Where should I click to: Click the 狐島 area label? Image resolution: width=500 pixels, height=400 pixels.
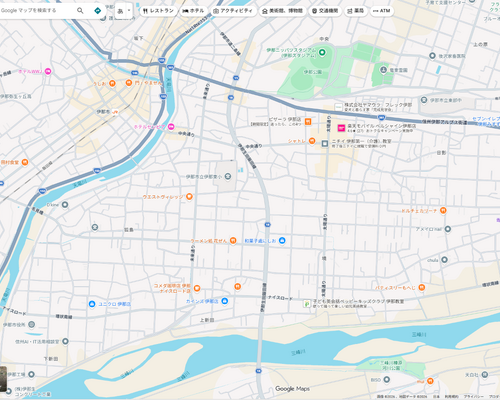tap(129, 230)
